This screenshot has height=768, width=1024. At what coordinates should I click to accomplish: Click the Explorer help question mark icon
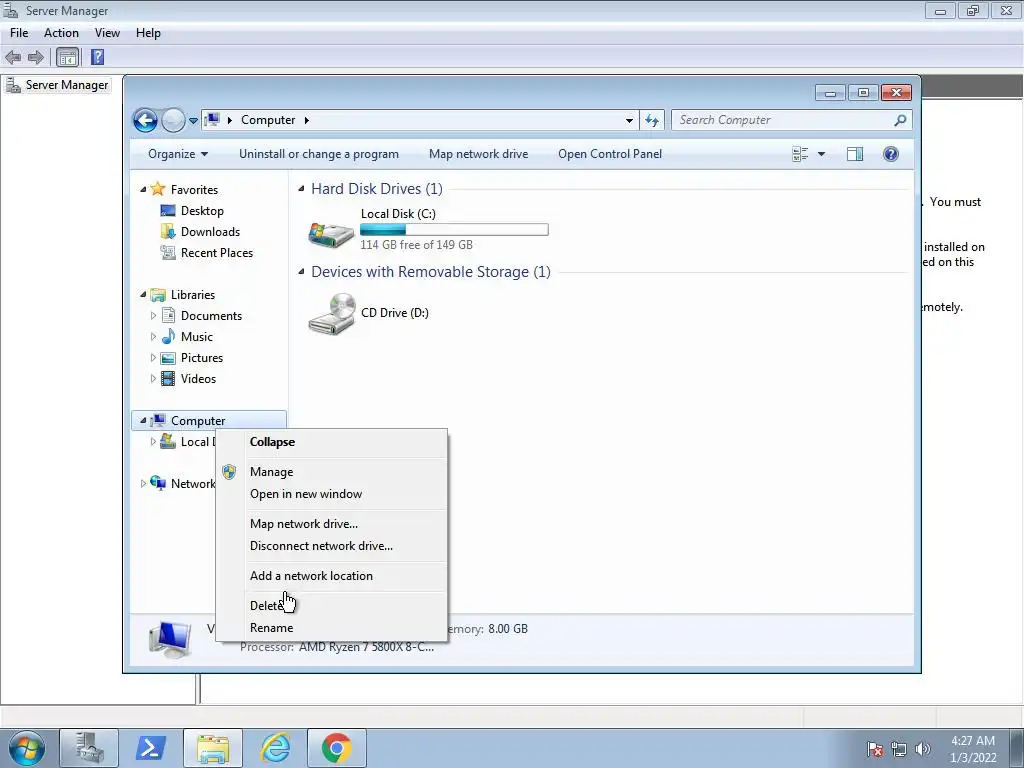coord(891,154)
